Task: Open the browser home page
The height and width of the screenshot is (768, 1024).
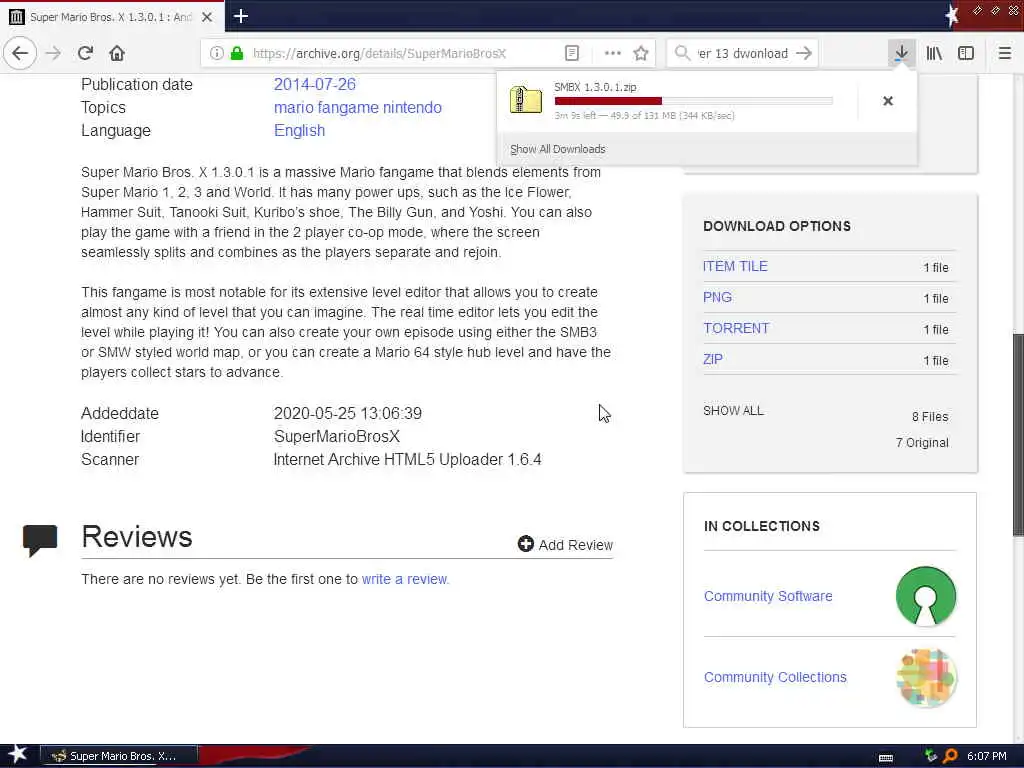Action: pyautogui.click(x=117, y=53)
